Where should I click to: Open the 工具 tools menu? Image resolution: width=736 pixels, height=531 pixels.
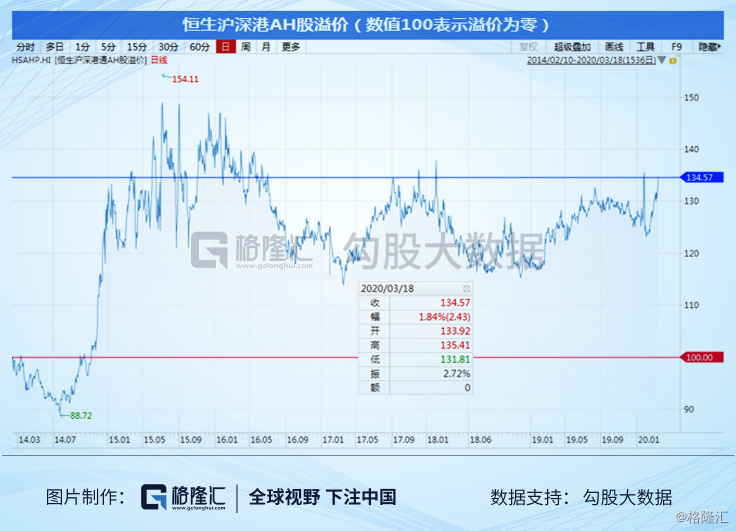pos(646,47)
